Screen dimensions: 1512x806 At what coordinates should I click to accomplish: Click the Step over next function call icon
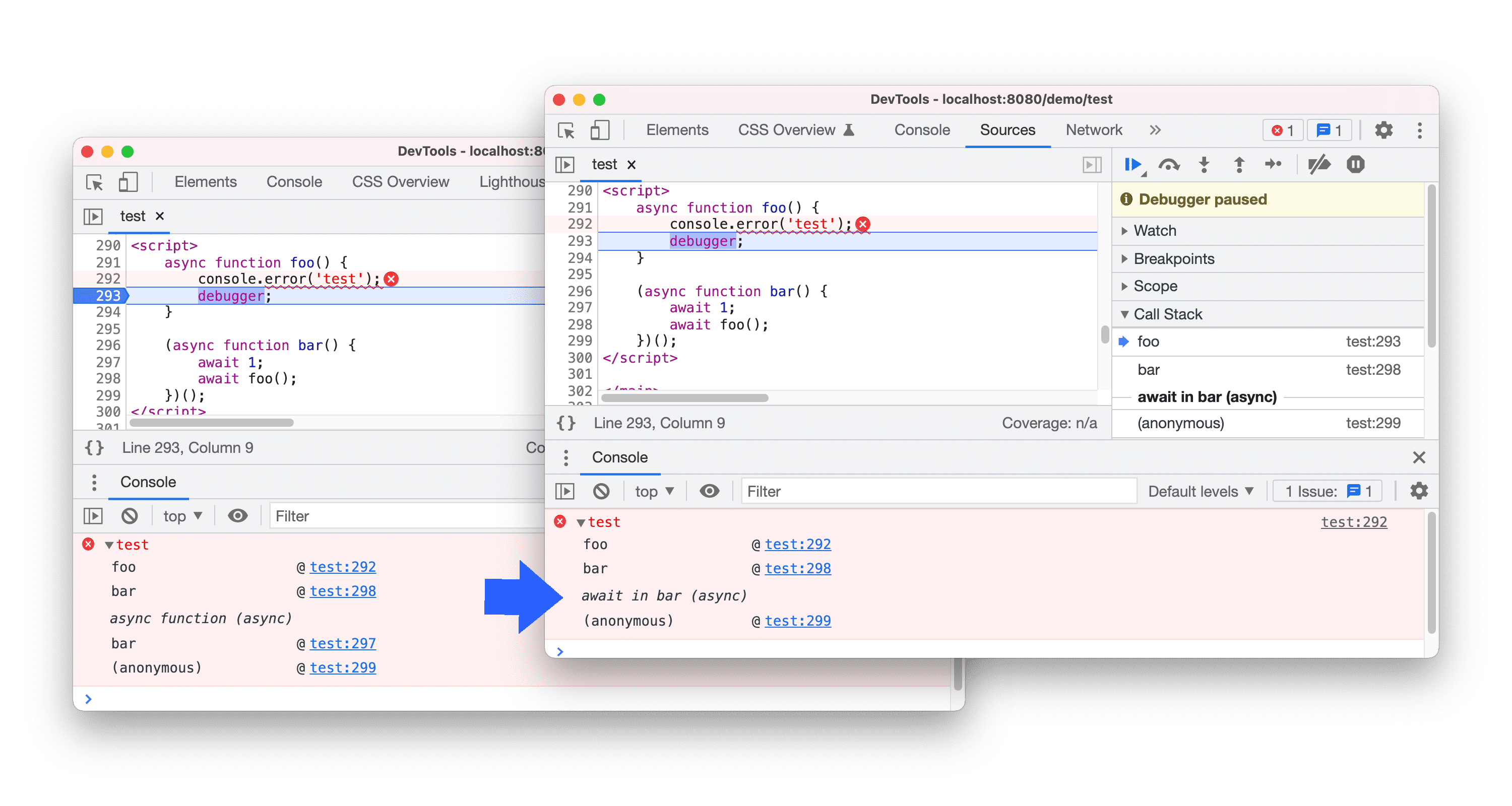click(1169, 165)
